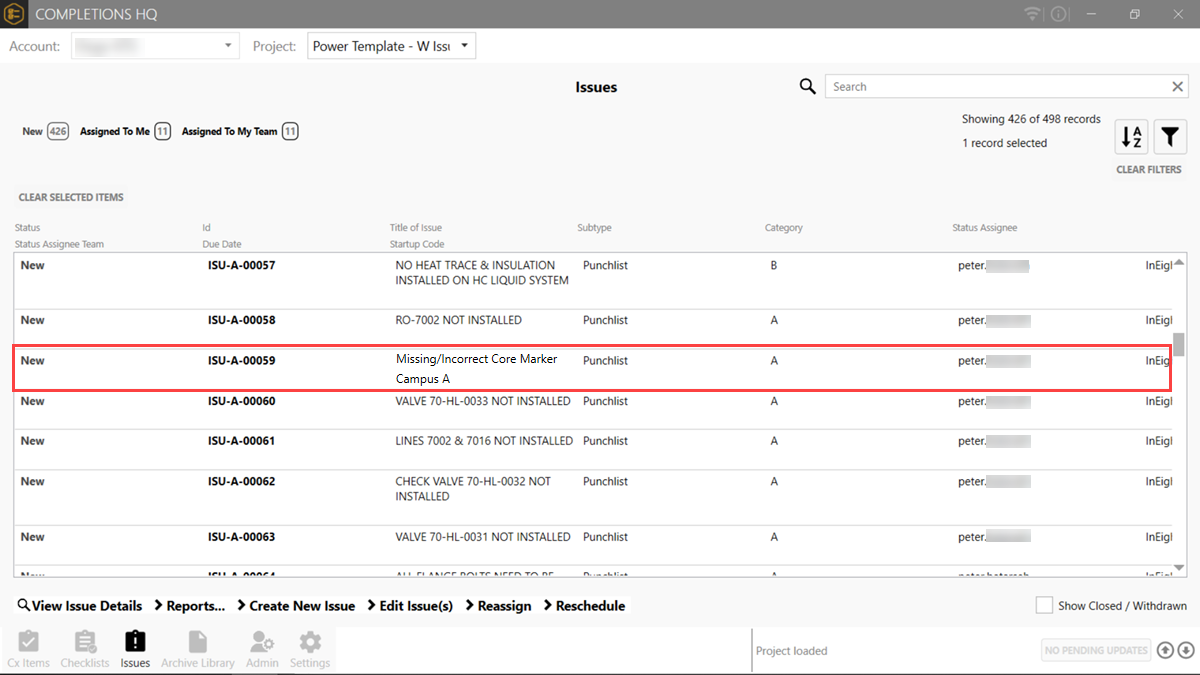Open the Admin section
Image resolution: width=1200 pixels, height=675 pixels.
[x=262, y=649]
